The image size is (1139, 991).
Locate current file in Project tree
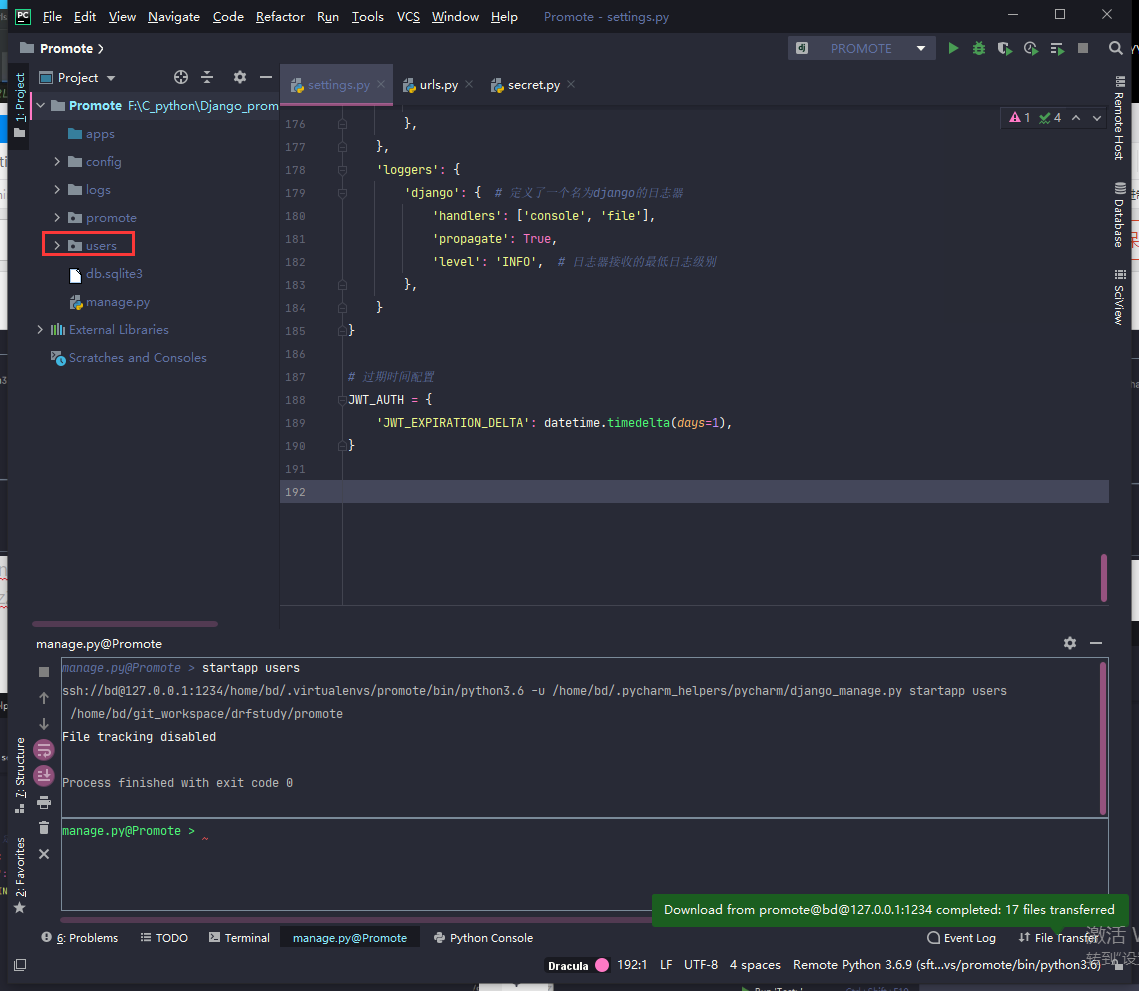click(x=181, y=77)
